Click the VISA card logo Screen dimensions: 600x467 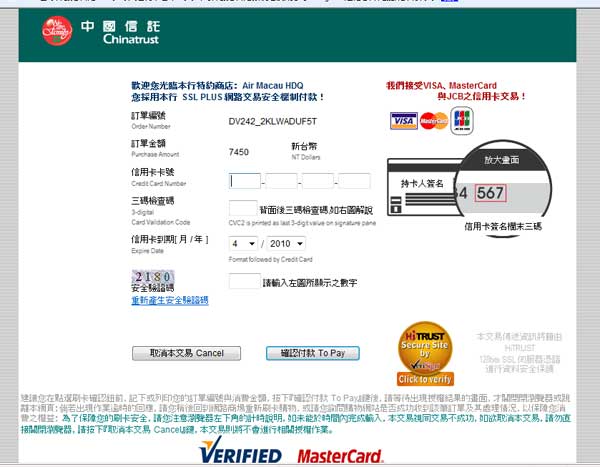(403, 121)
